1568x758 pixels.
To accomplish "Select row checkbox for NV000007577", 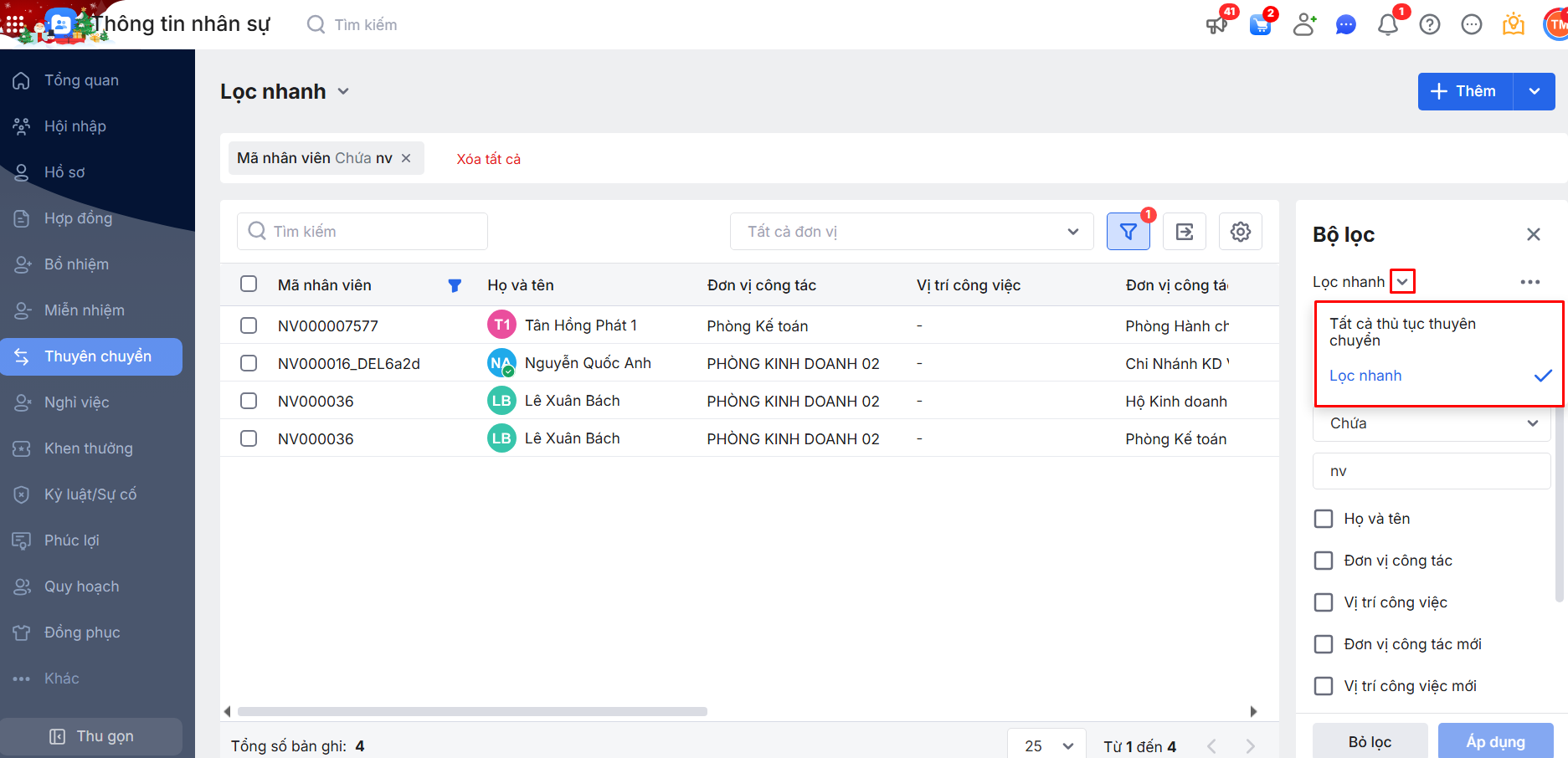I will point(249,325).
